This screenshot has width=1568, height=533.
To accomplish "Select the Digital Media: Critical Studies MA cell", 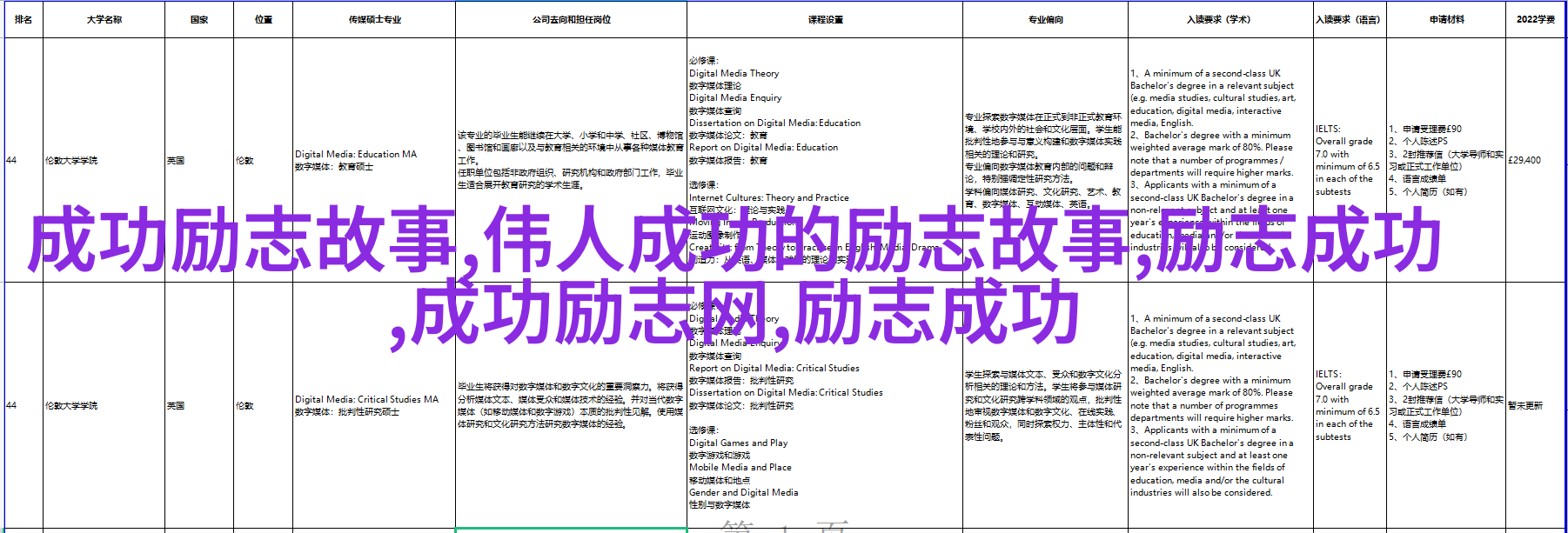I will pos(373,405).
